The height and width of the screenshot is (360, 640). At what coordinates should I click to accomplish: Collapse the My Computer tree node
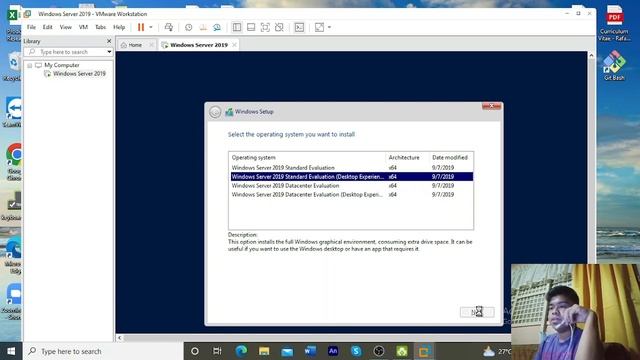(29, 65)
